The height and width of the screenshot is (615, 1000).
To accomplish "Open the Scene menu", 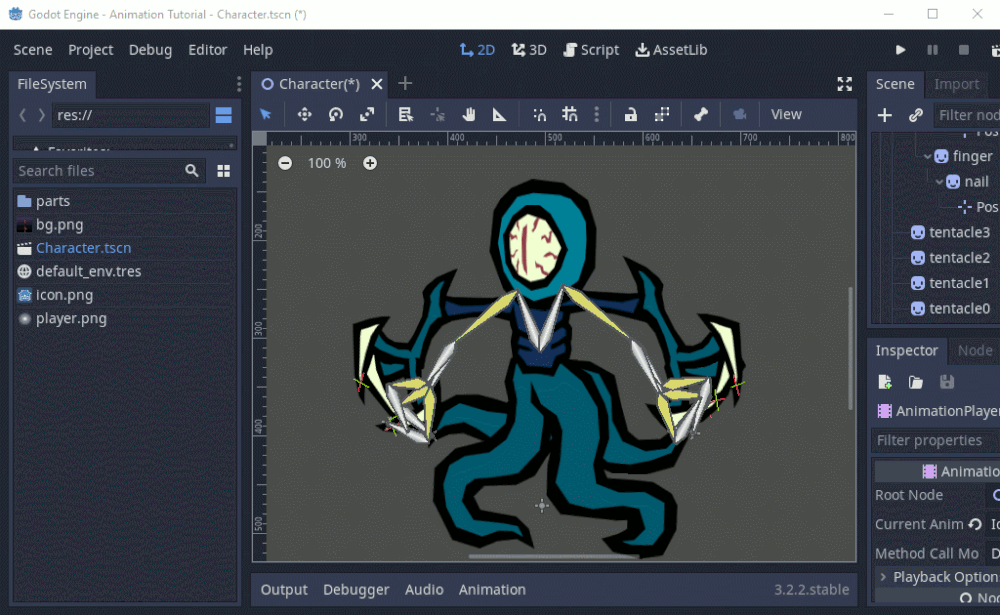I will [x=33, y=50].
